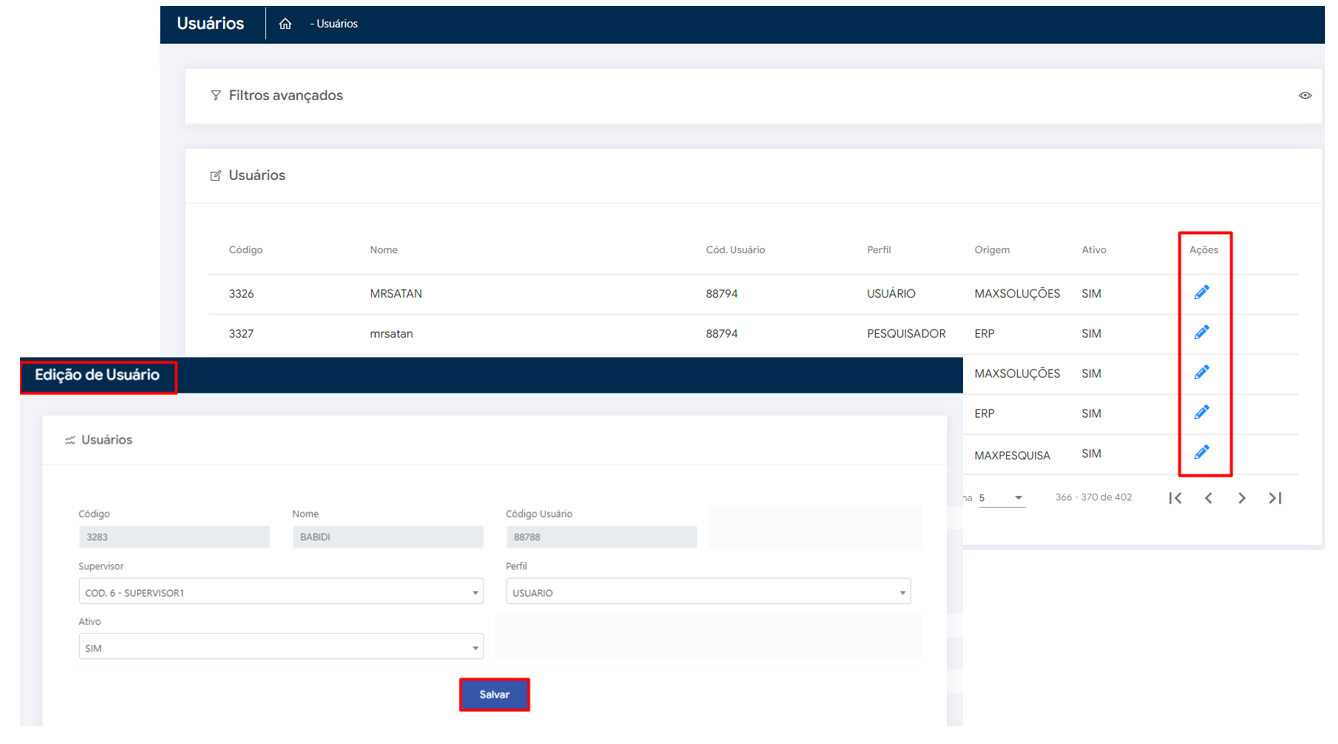The height and width of the screenshot is (744, 1338).
Task: Open the Supervisor dropdown
Action: [280, 593]
